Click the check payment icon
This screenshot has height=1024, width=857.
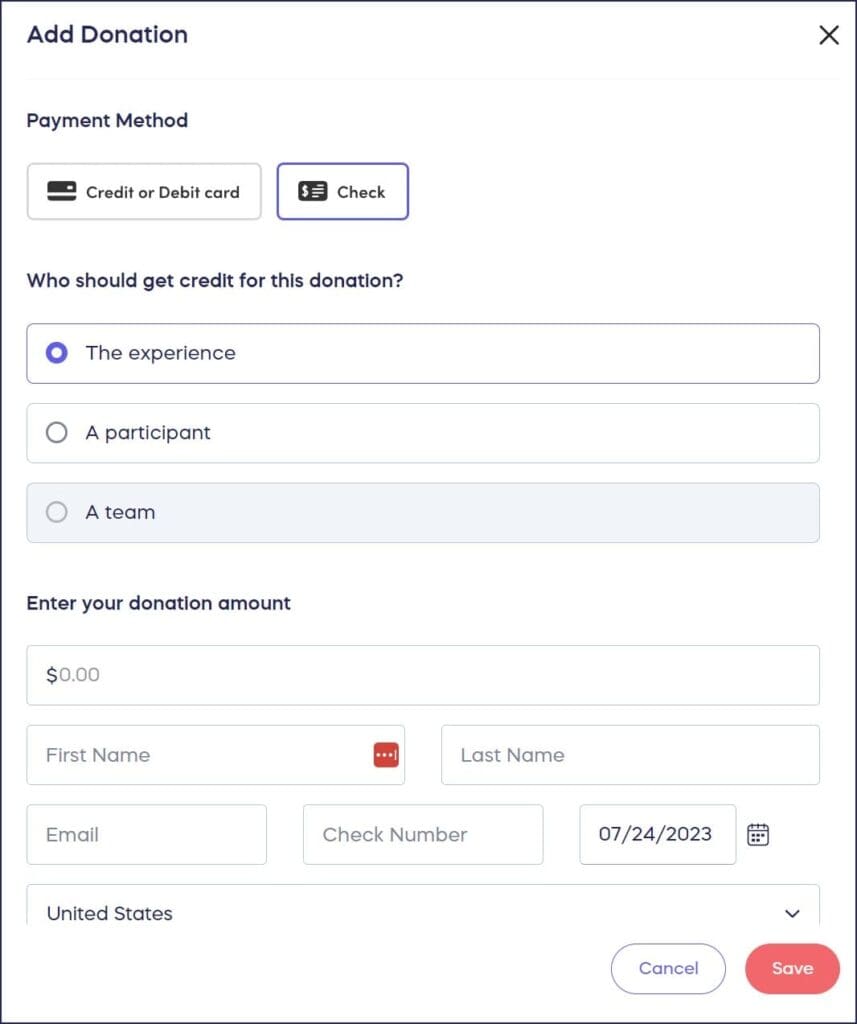(x=313, y=192)
